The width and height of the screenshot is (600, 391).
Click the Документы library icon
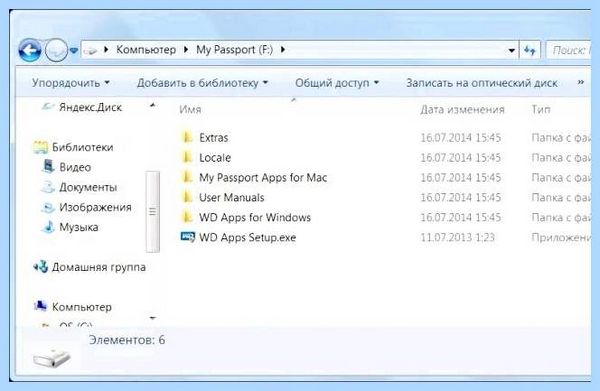coord(48,187)
